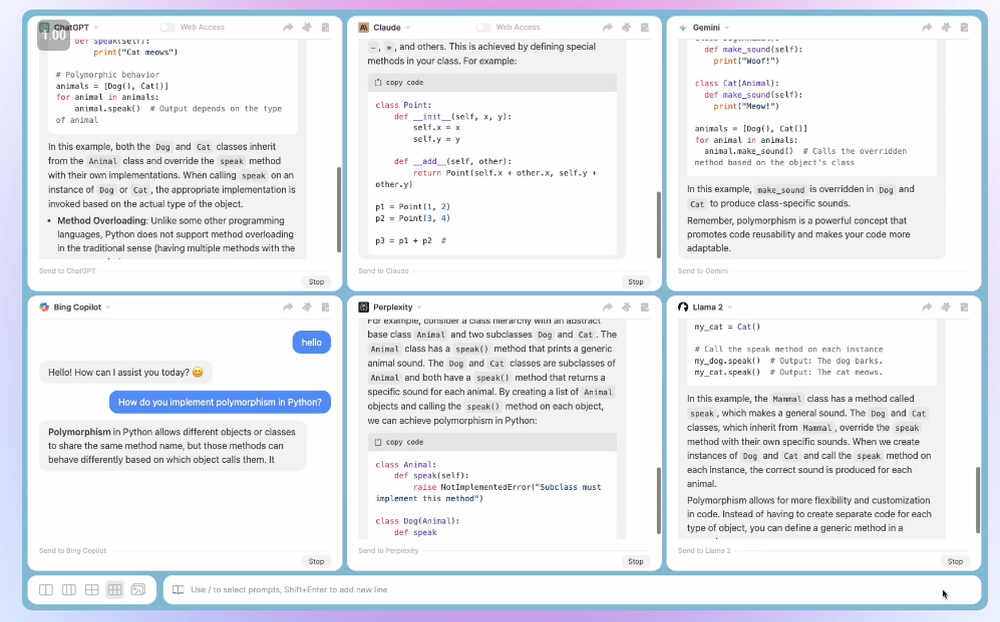Stop the Llama 2 response
This screenshot has width=1000, height=622.
click(955, 561)
